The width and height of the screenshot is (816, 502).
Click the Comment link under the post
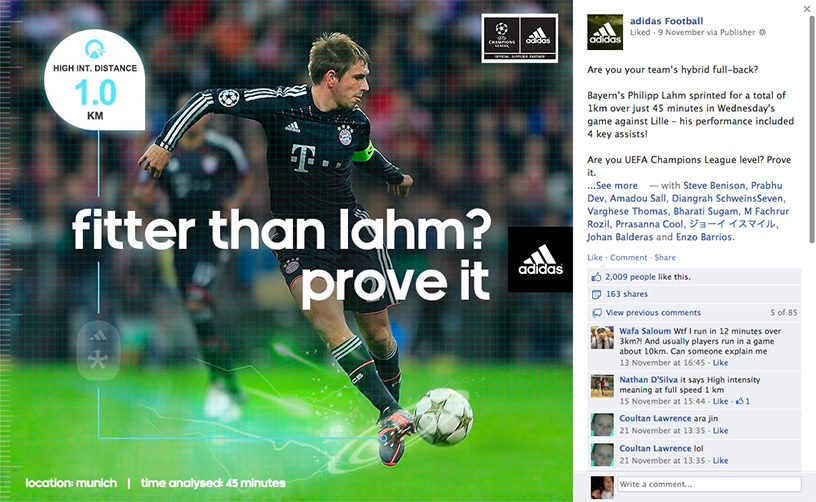coord(629,258)
